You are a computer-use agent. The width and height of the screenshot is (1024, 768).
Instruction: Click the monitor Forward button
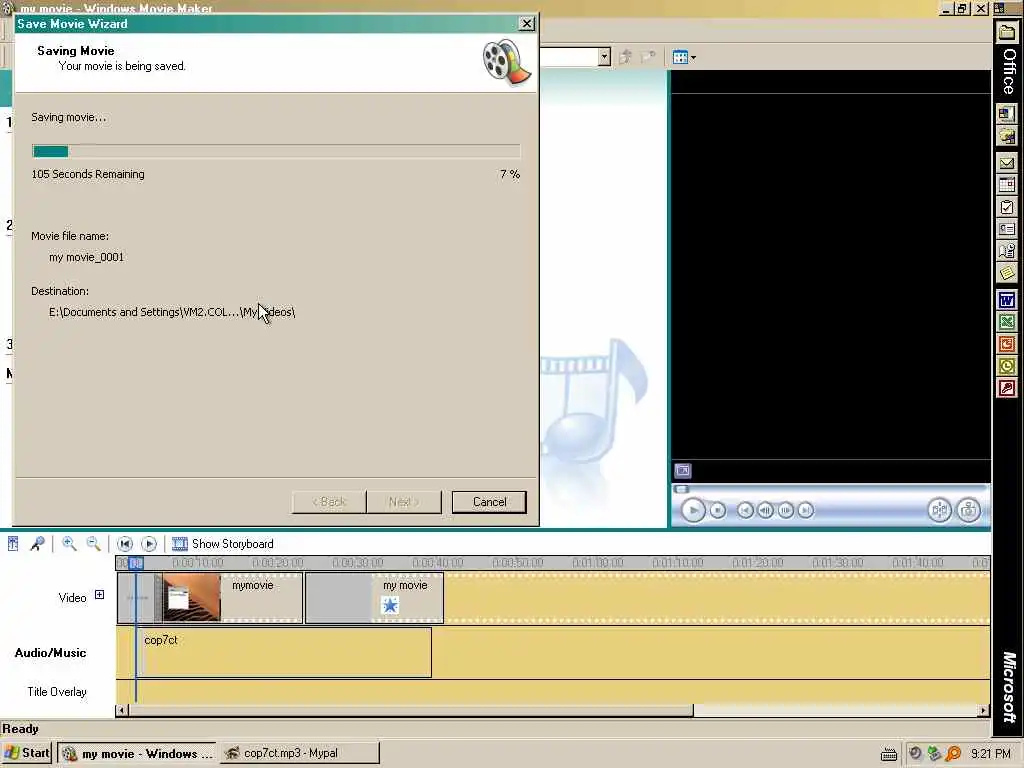click(x=806, y=510)
